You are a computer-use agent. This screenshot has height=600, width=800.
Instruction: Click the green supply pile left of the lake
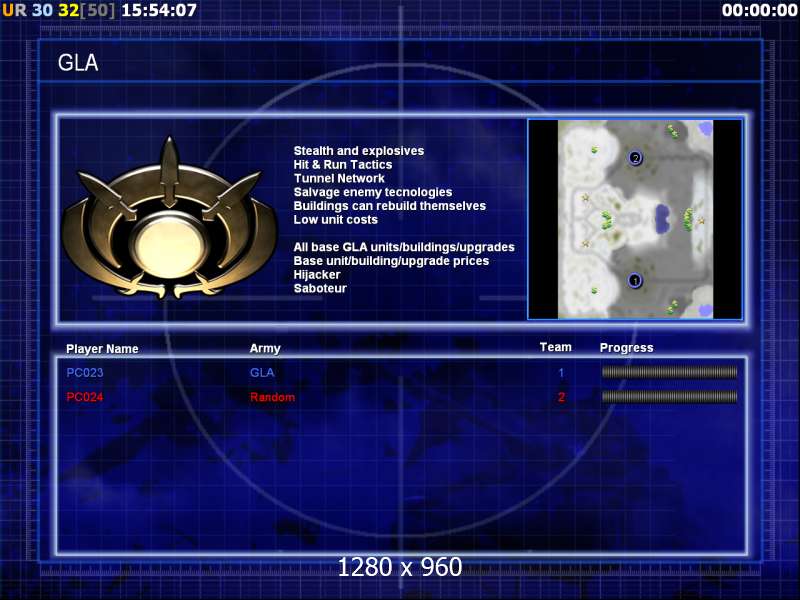[x=606, y=219]
